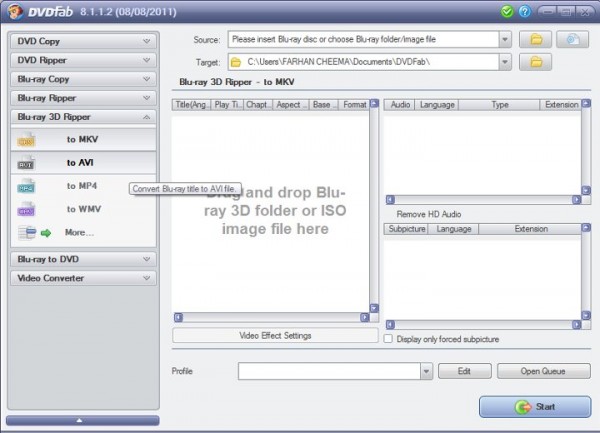Click the Edit profile button
600x433 pixels.
coord(465,371)
